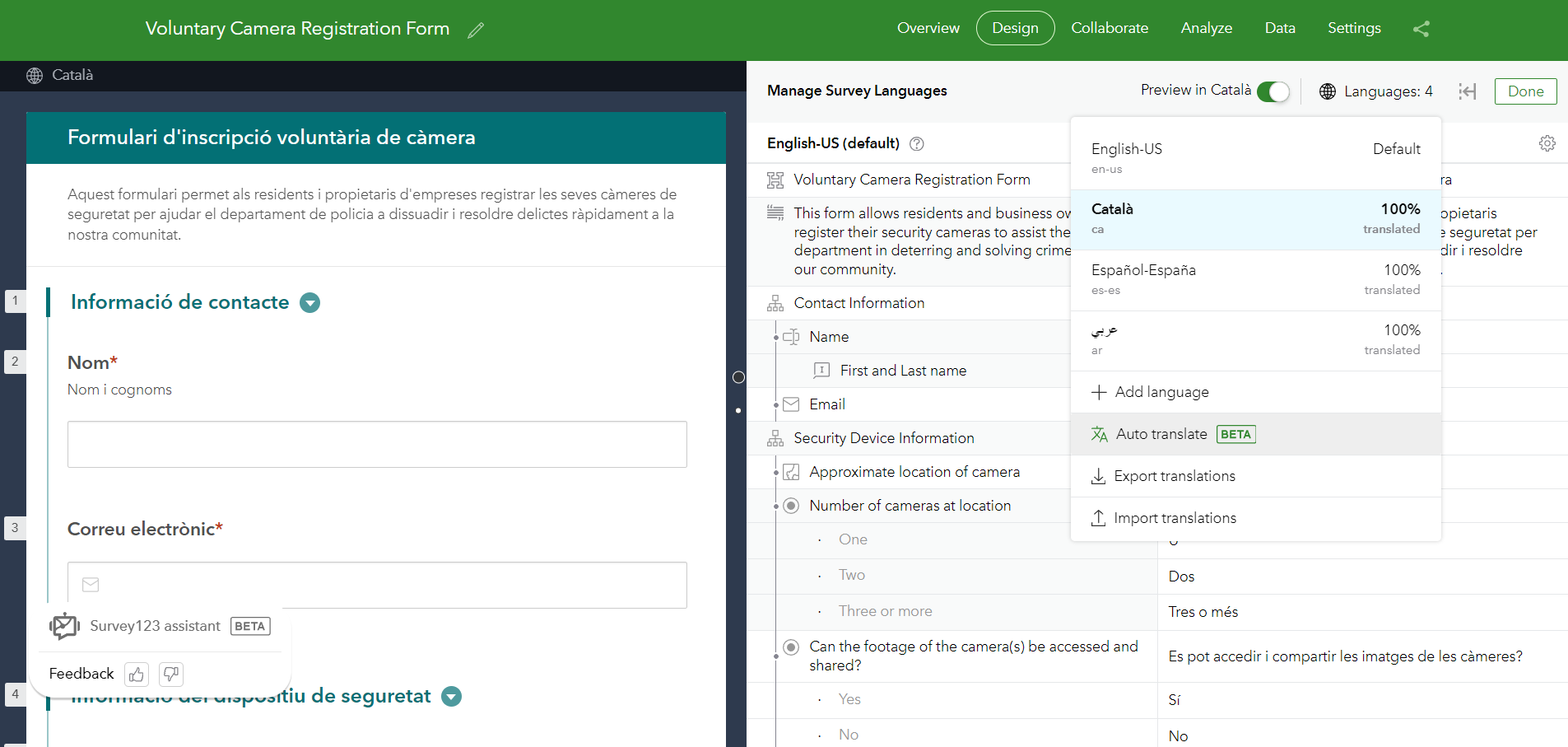Click the Auto translate icon

(1099, 434)
